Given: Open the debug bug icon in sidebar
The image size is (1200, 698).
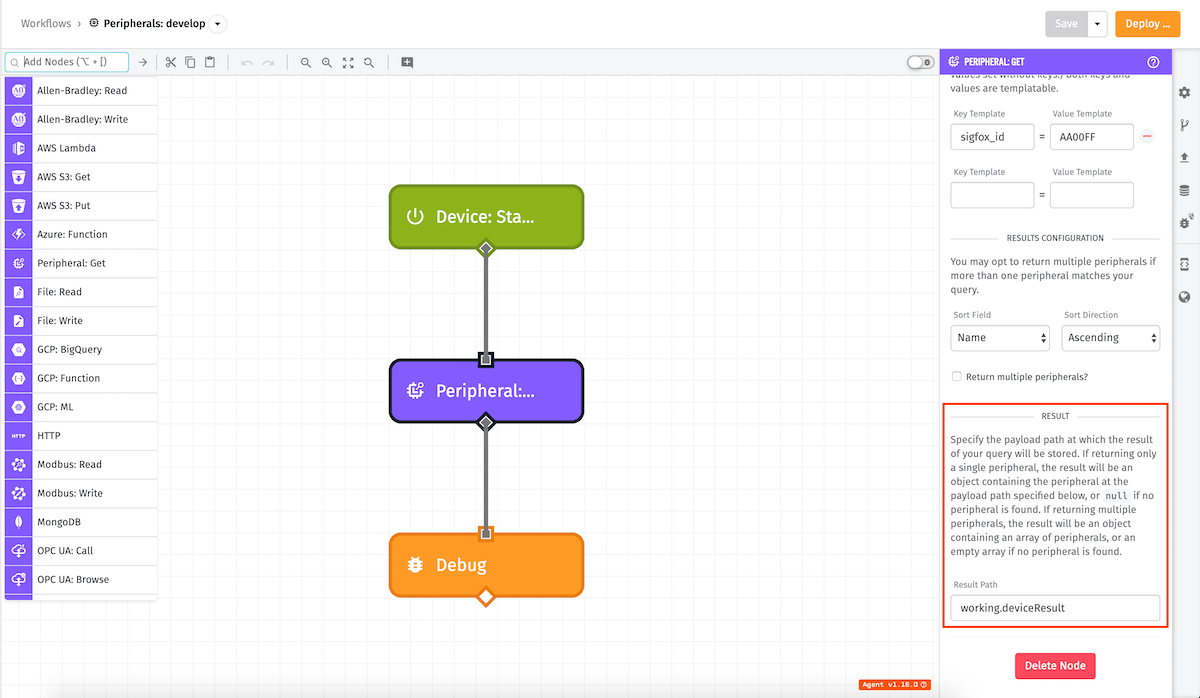Looking at the screenshot, I should (1184, 222).
